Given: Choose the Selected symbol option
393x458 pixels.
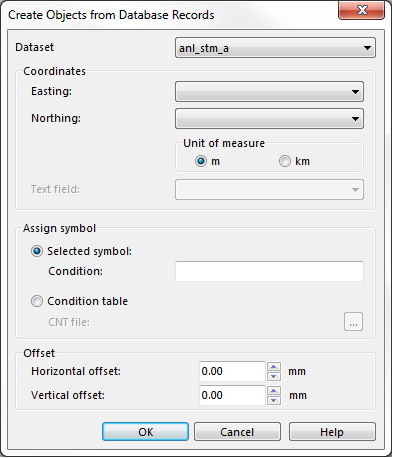Looking at the screenshot, I should click(37, 251).
